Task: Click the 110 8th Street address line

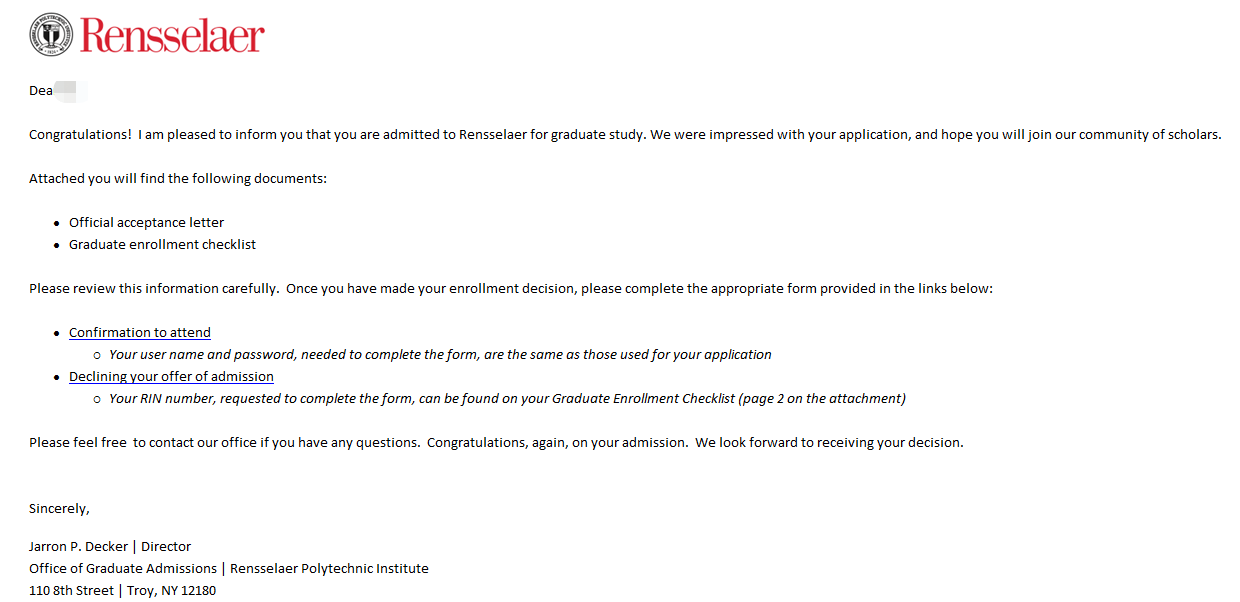Action: tap(73, 591)
